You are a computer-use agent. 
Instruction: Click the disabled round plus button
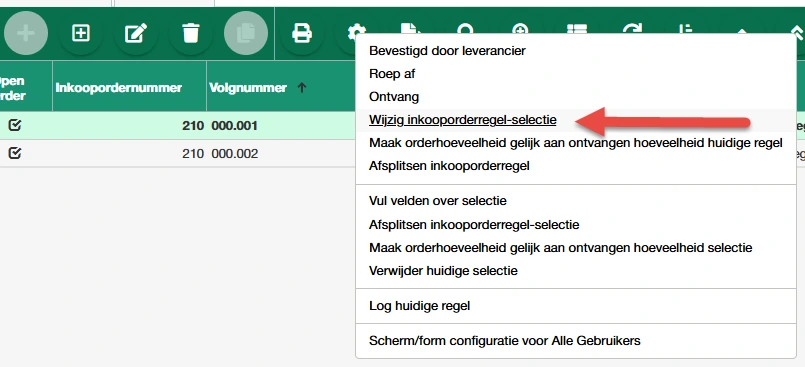coord(26,33)
